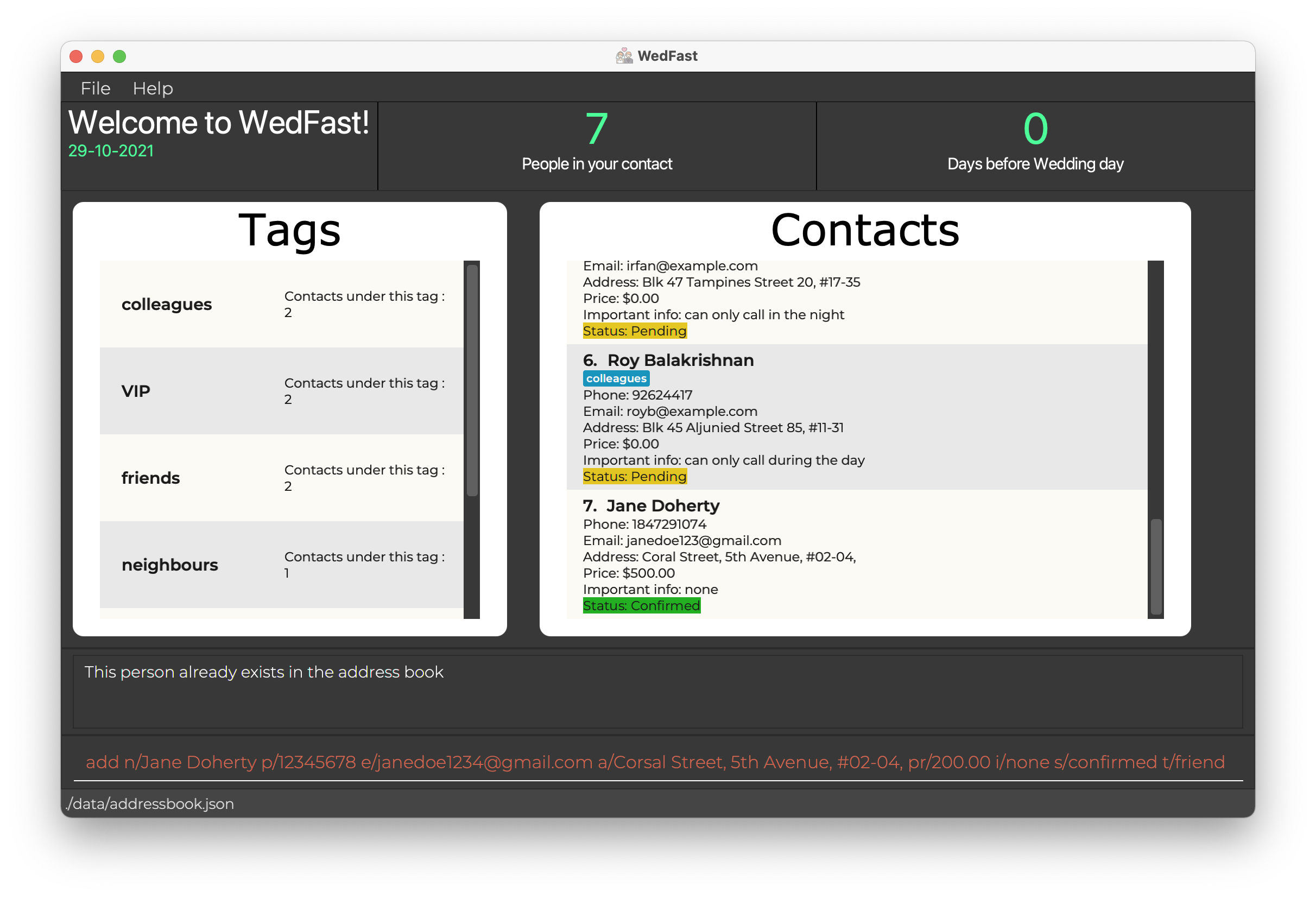This screenshot has width=1316, height=898.
Task: Click Jane Doherty's Status: Confirmed label
Action: (x=641, y=606)
